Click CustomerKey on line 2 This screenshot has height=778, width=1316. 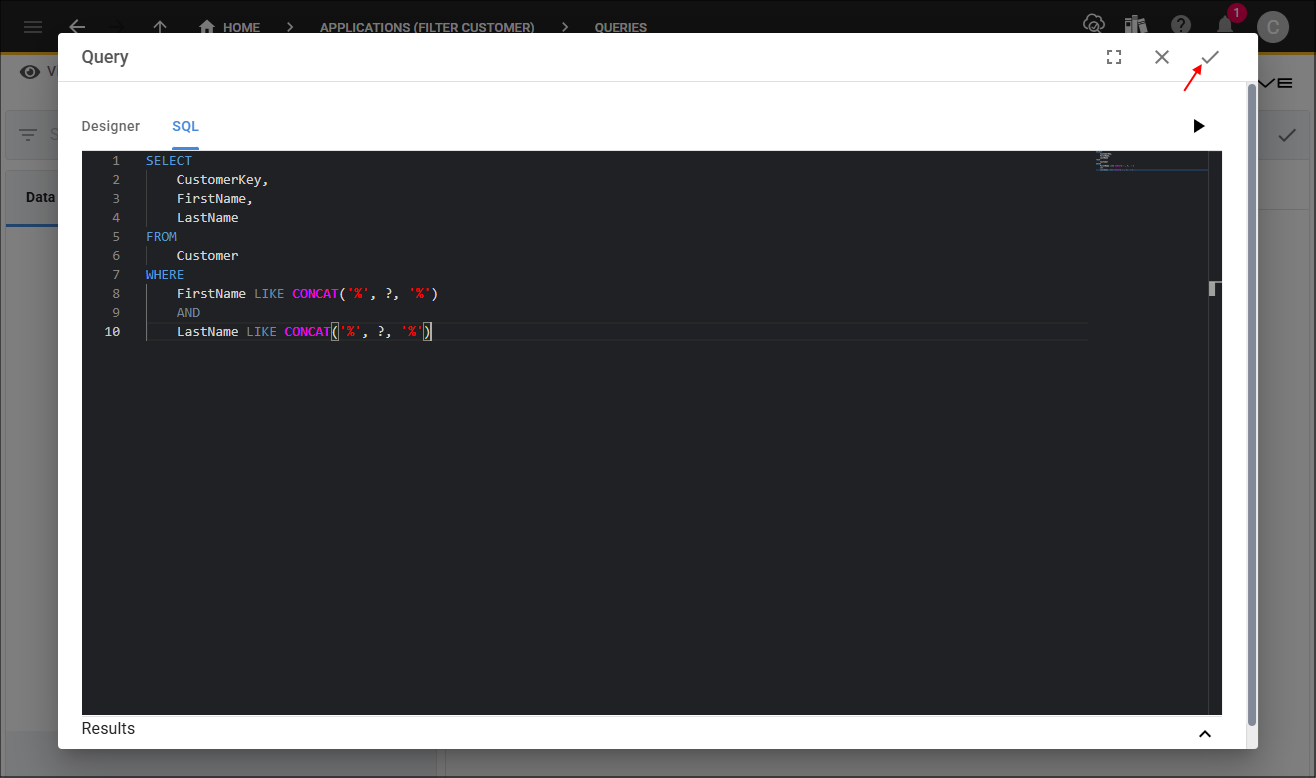pos(220,180)
